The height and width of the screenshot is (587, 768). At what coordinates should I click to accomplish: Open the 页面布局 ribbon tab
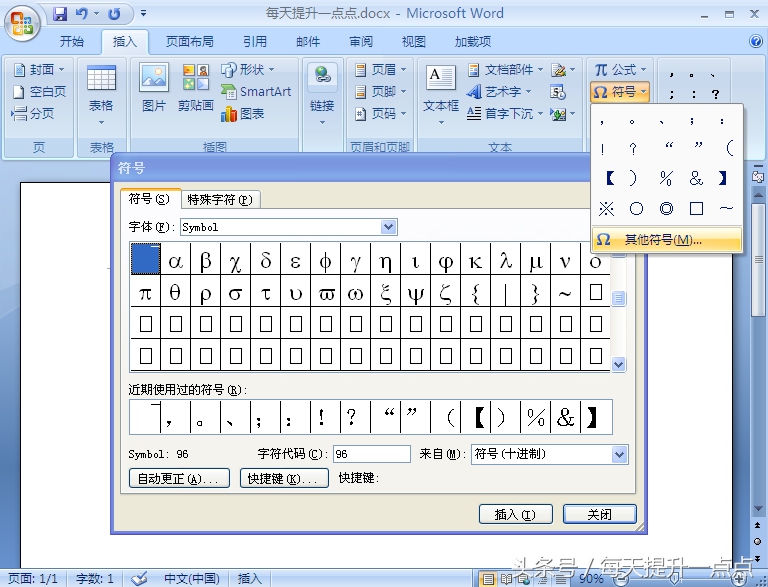[189, 41]
